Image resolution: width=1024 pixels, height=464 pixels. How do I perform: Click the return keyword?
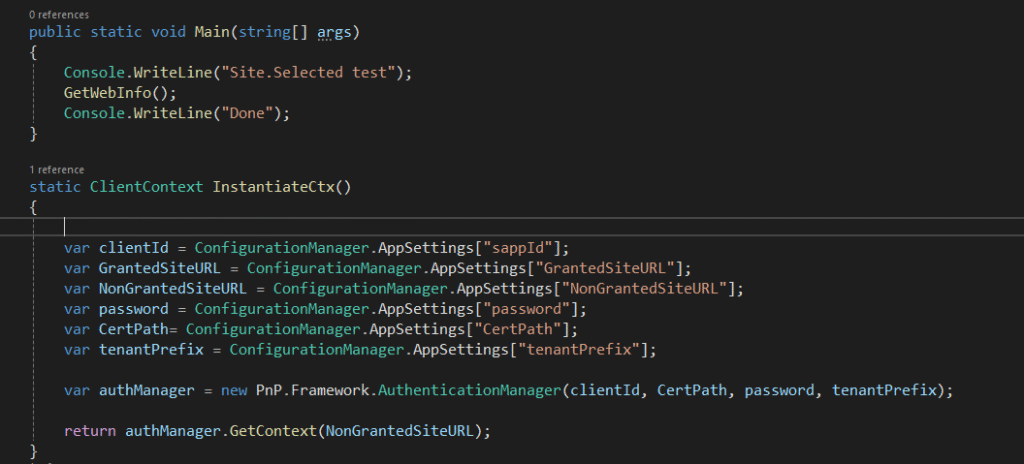tap(89, 431)
